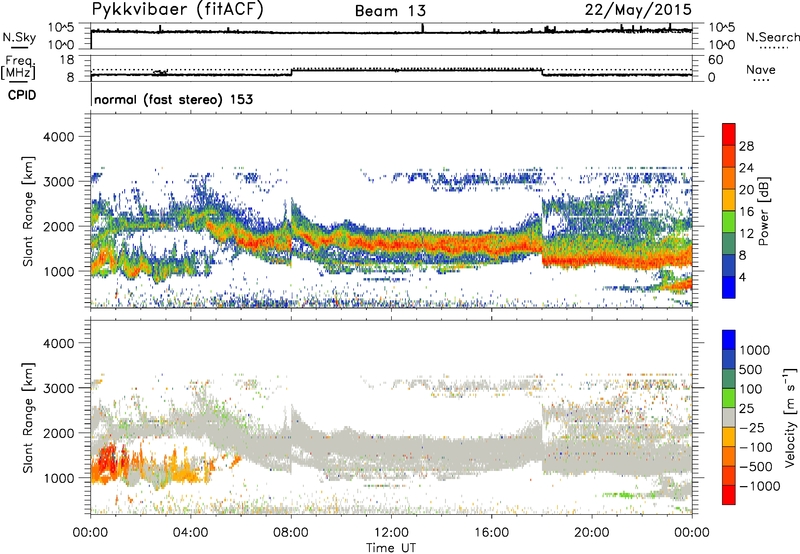Click the 500 velocity colorbar label

(x=751, y=369)
